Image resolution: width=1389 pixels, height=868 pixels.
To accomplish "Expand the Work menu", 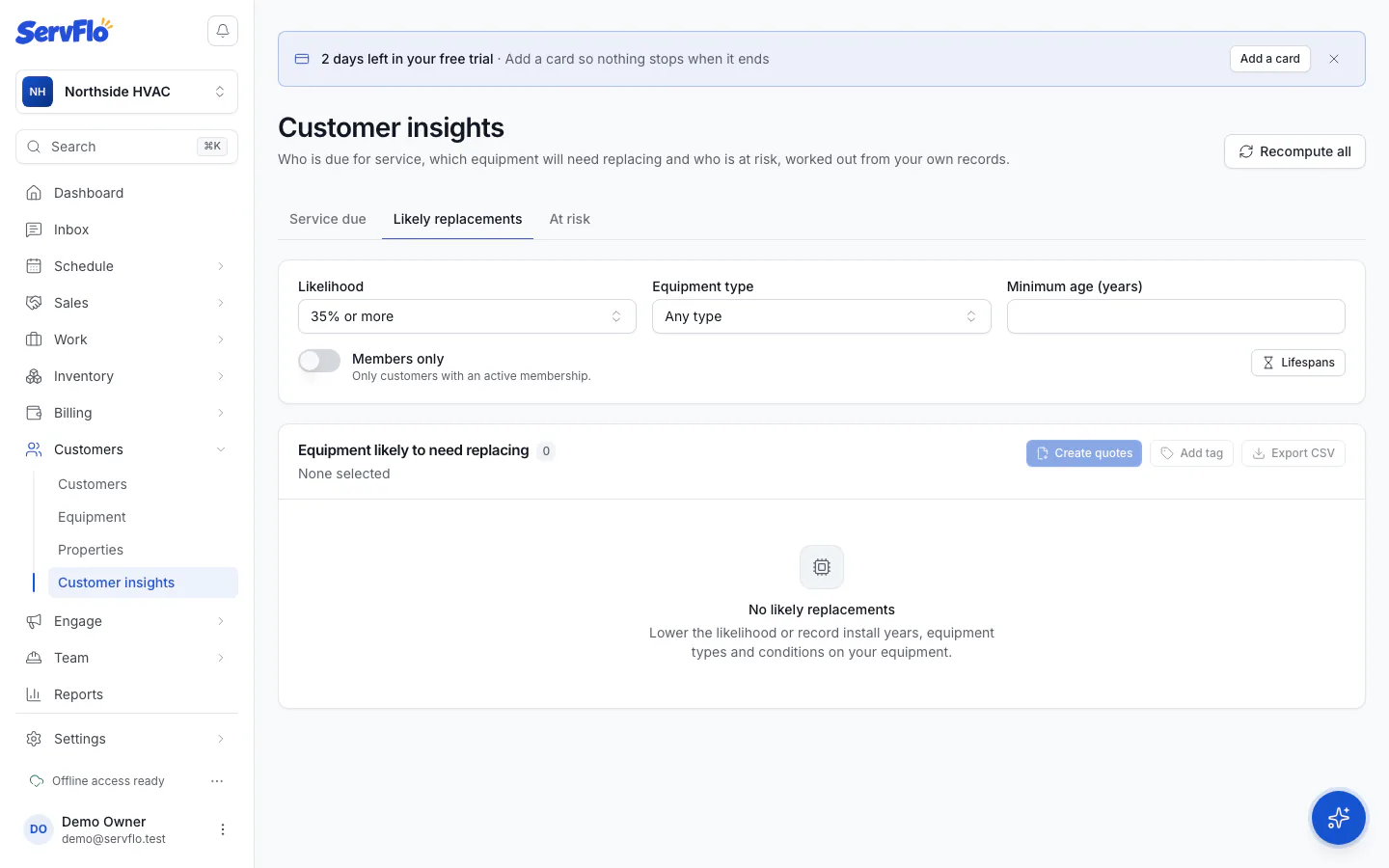I will tap(126, 339).
